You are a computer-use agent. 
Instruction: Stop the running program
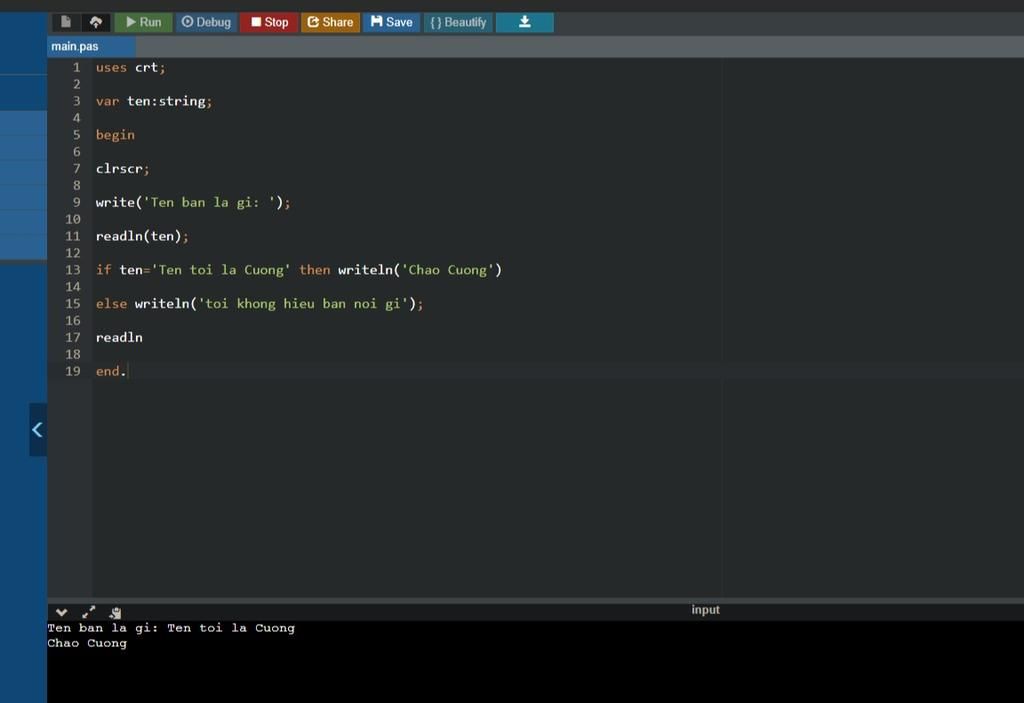(269, 22)
